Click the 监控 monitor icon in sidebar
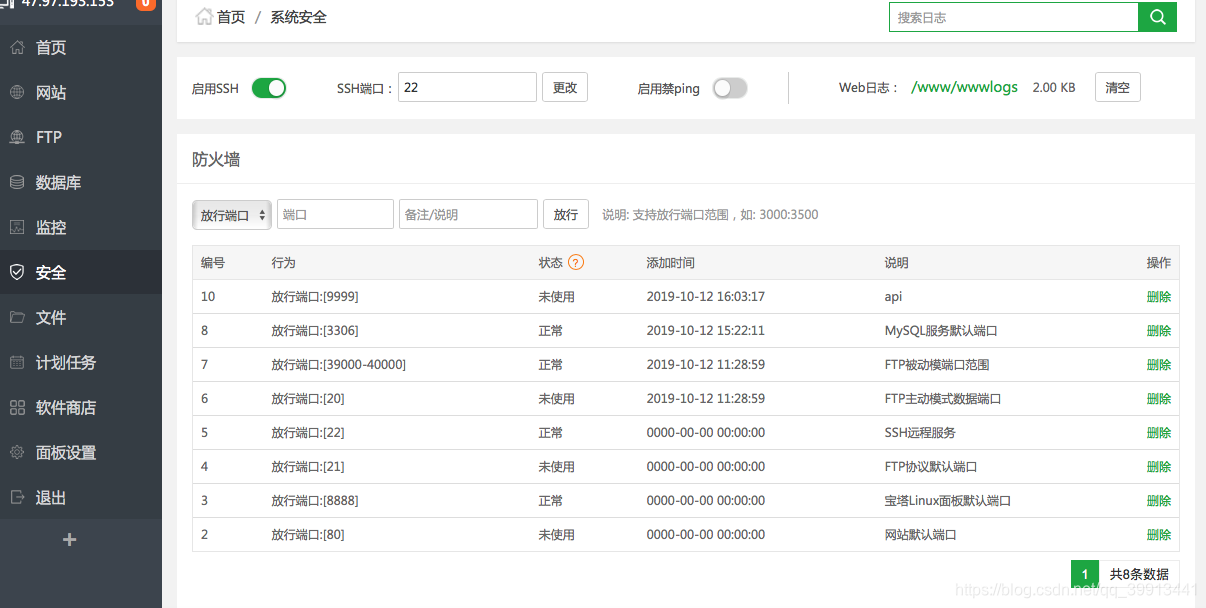The height and width of the screenshot is (608, 1206). [17, 227]
